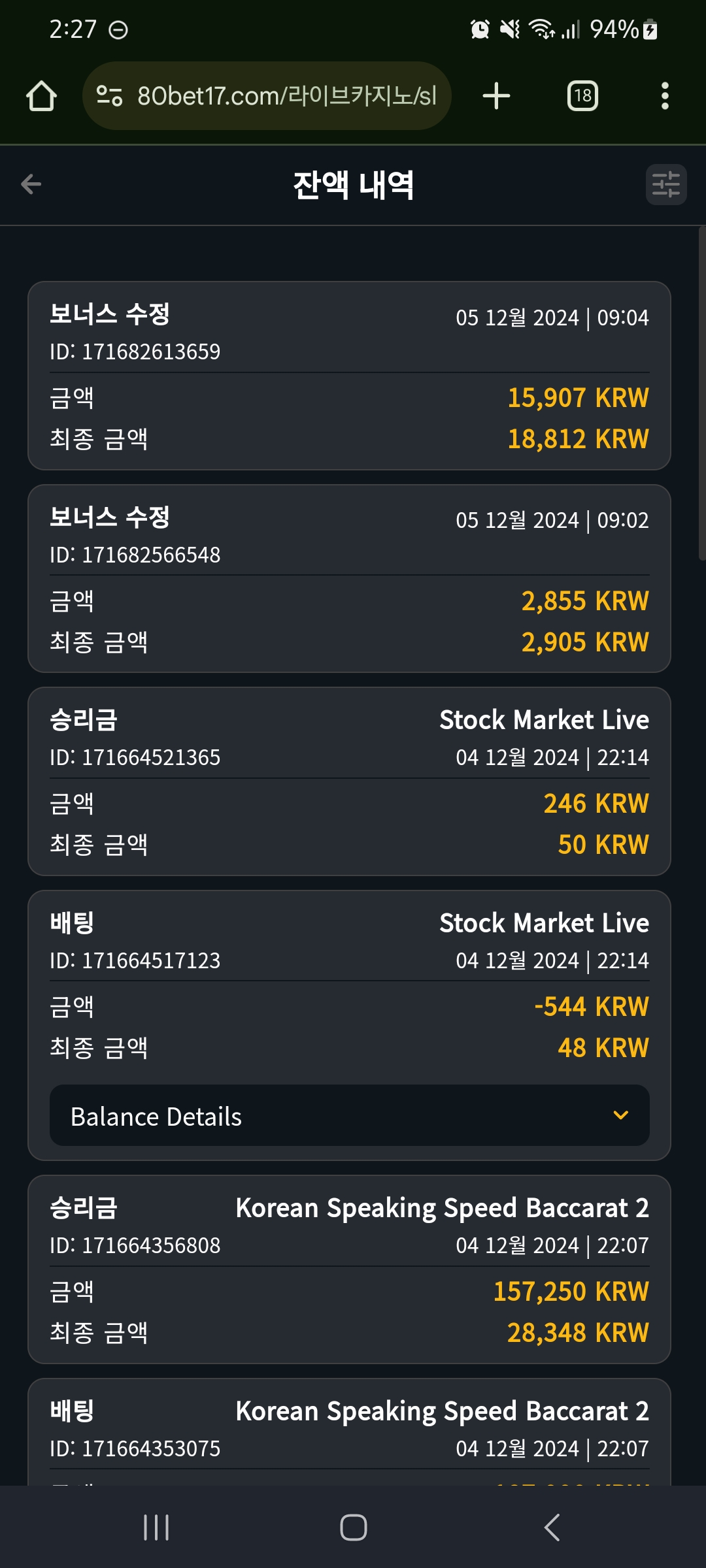Select the 2,855 KRW bonus adjustment entry

click(x=350, y=579)
